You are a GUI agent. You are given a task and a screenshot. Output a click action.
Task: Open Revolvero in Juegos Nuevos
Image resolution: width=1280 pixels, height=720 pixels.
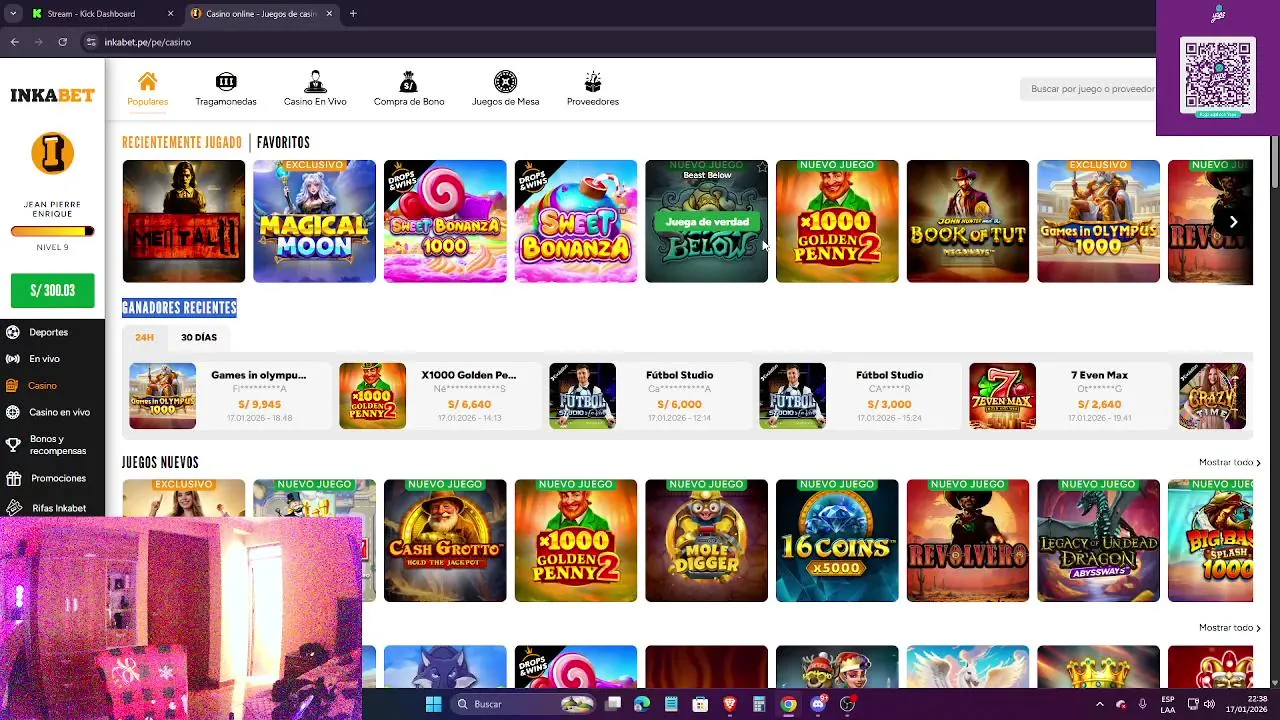[x=967, y=541]
